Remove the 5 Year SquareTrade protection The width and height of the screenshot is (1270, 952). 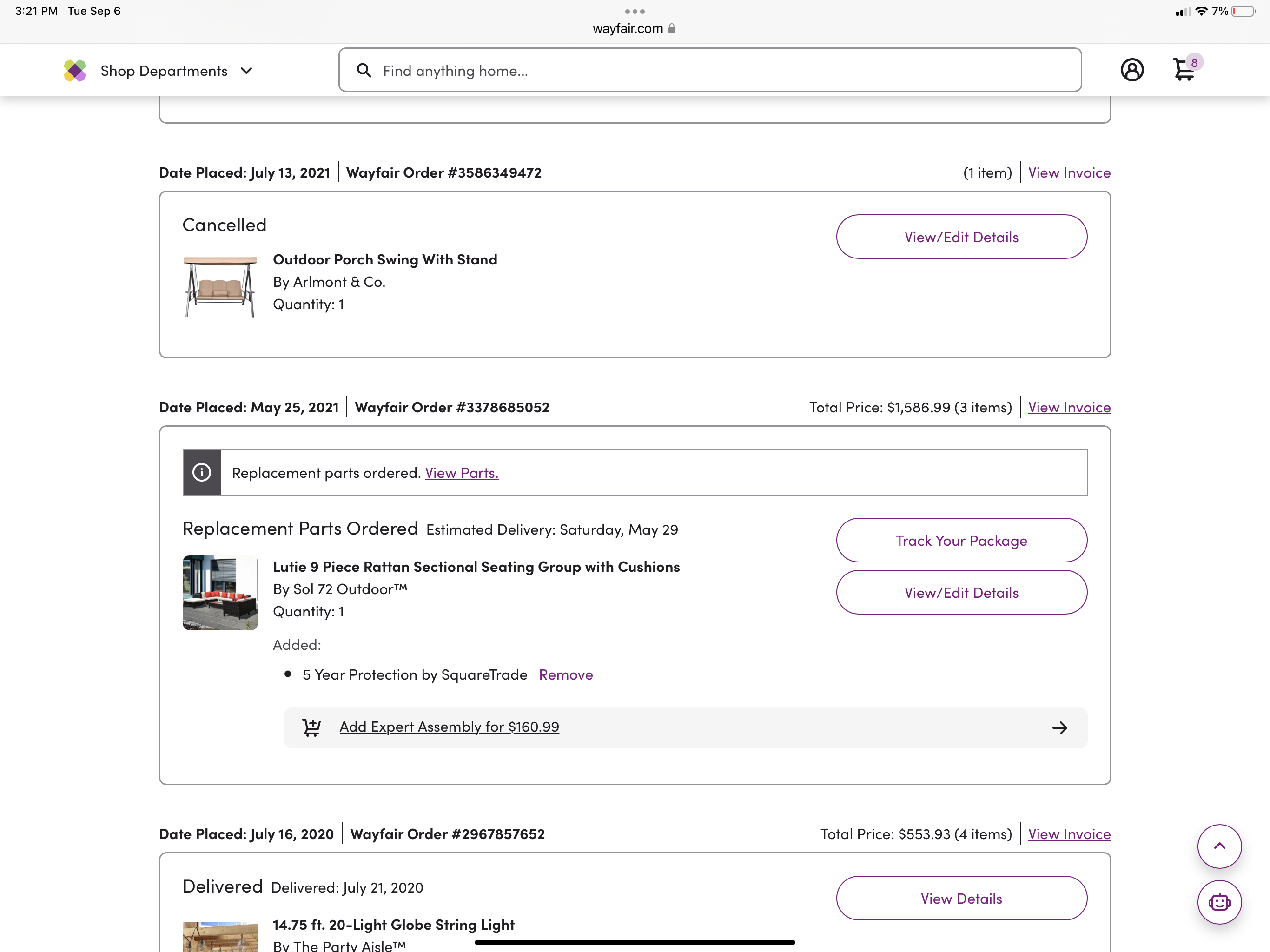tap(566, 674)
